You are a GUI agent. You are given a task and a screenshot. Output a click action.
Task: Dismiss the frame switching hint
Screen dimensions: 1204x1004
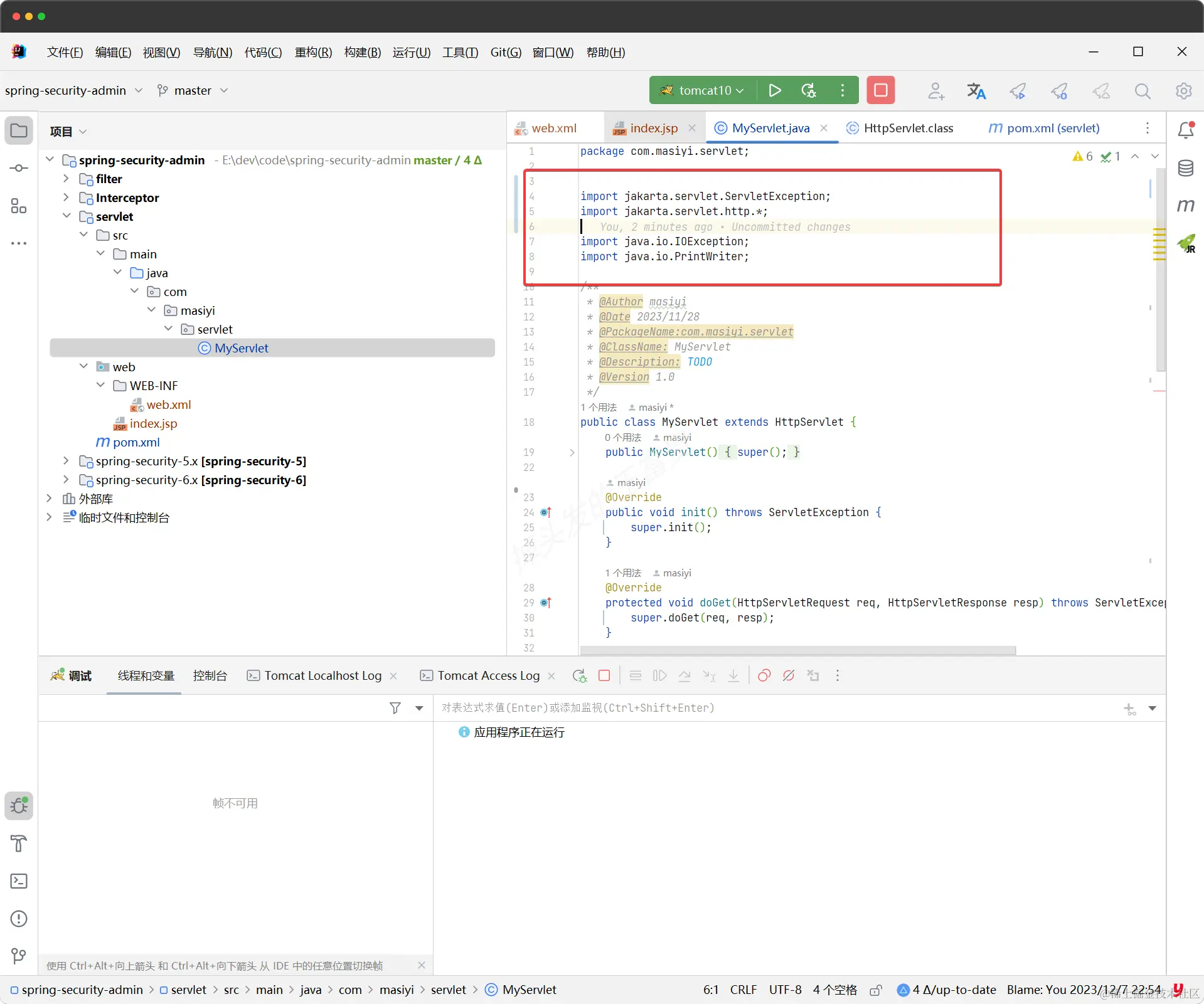point(422,965)
